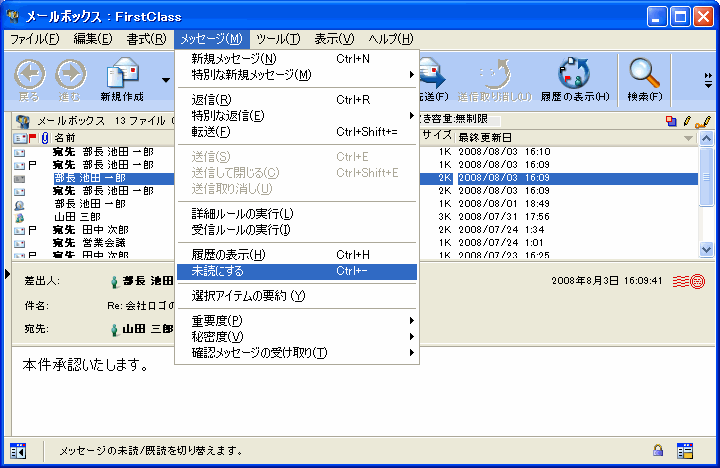Image resolution: width=720 pixels, height=468 pixels.
Task: Click the list view icon at bottom right
Action: click(x=685, y=451)
